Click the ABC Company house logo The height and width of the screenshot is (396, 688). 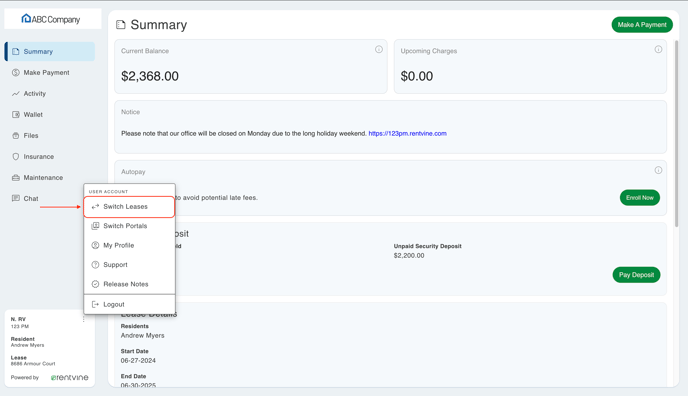click(26, 18)
